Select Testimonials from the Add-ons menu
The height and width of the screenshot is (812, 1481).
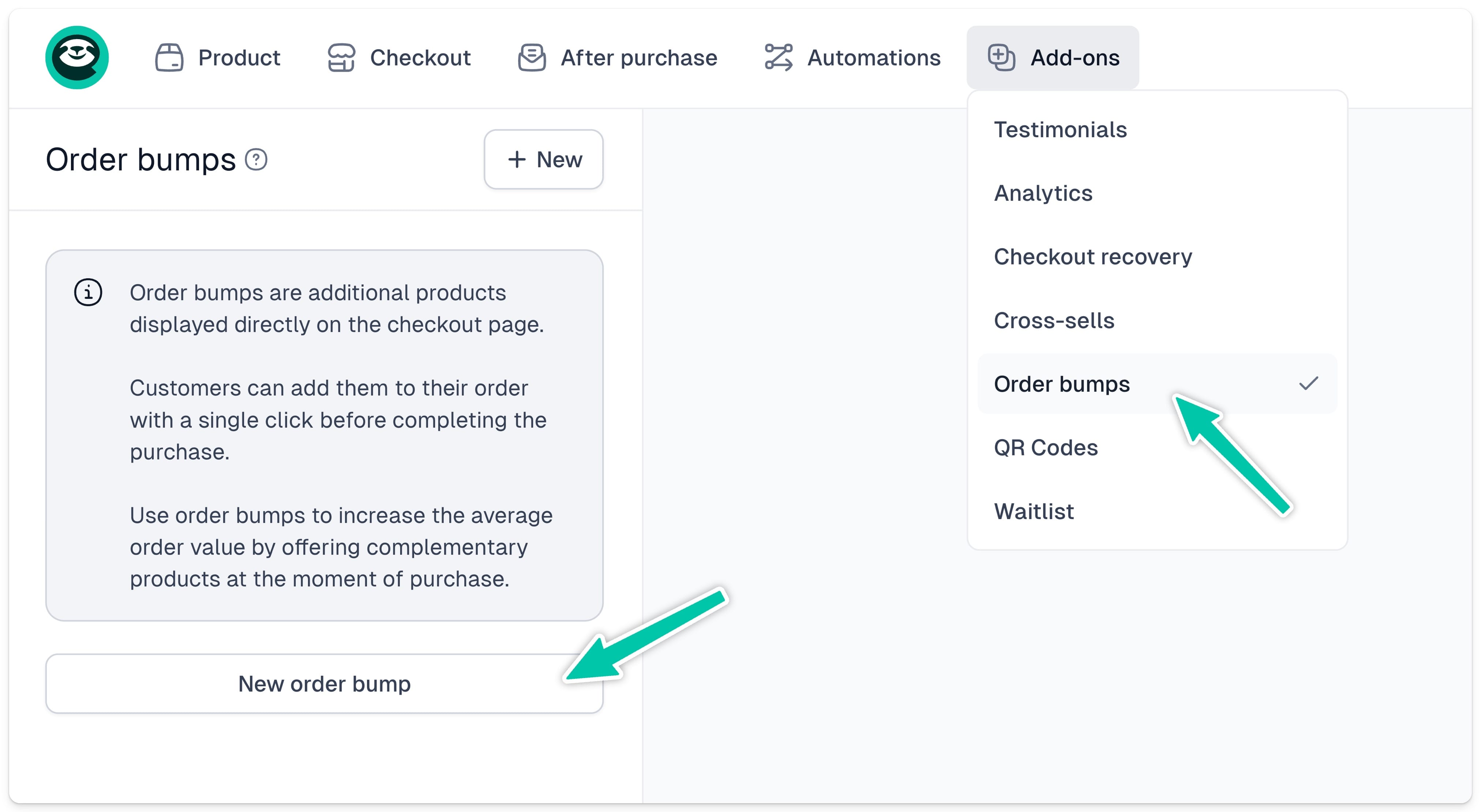[x=1061, y=129]
